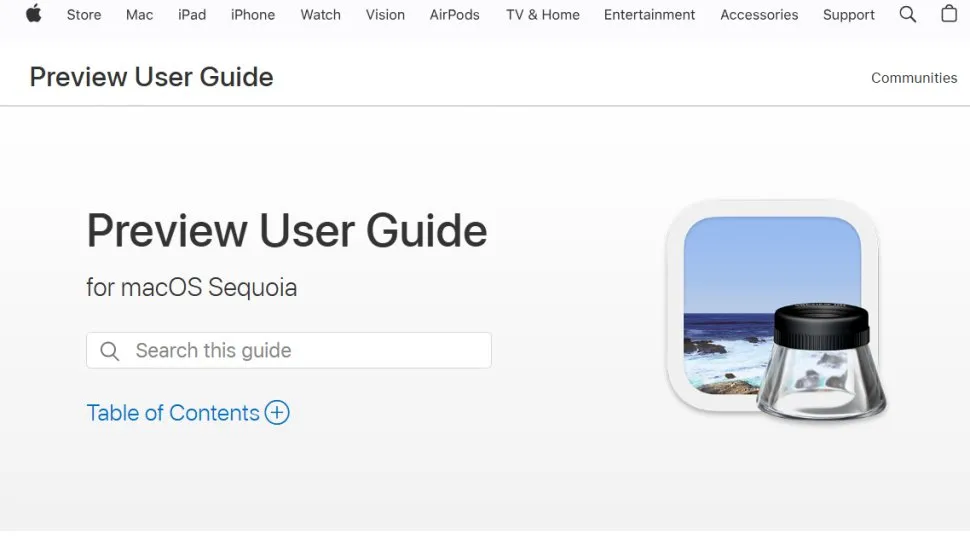The width and height of the screenshot is (970, 545).
Task: Select iPhone in the navigation bar
Action: (253, 15)
